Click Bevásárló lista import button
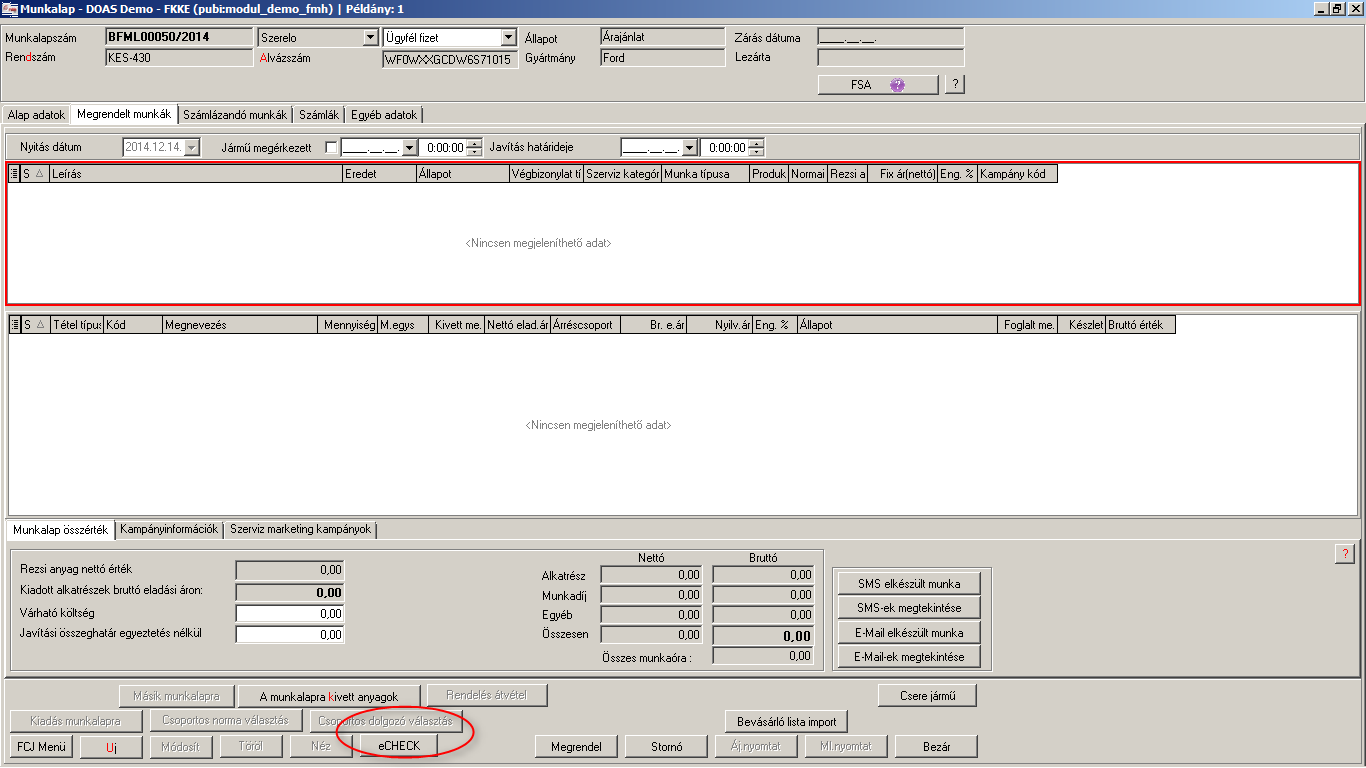This screenshot has width=1366, height=768. pyautogui.click(x=786, y=721)
